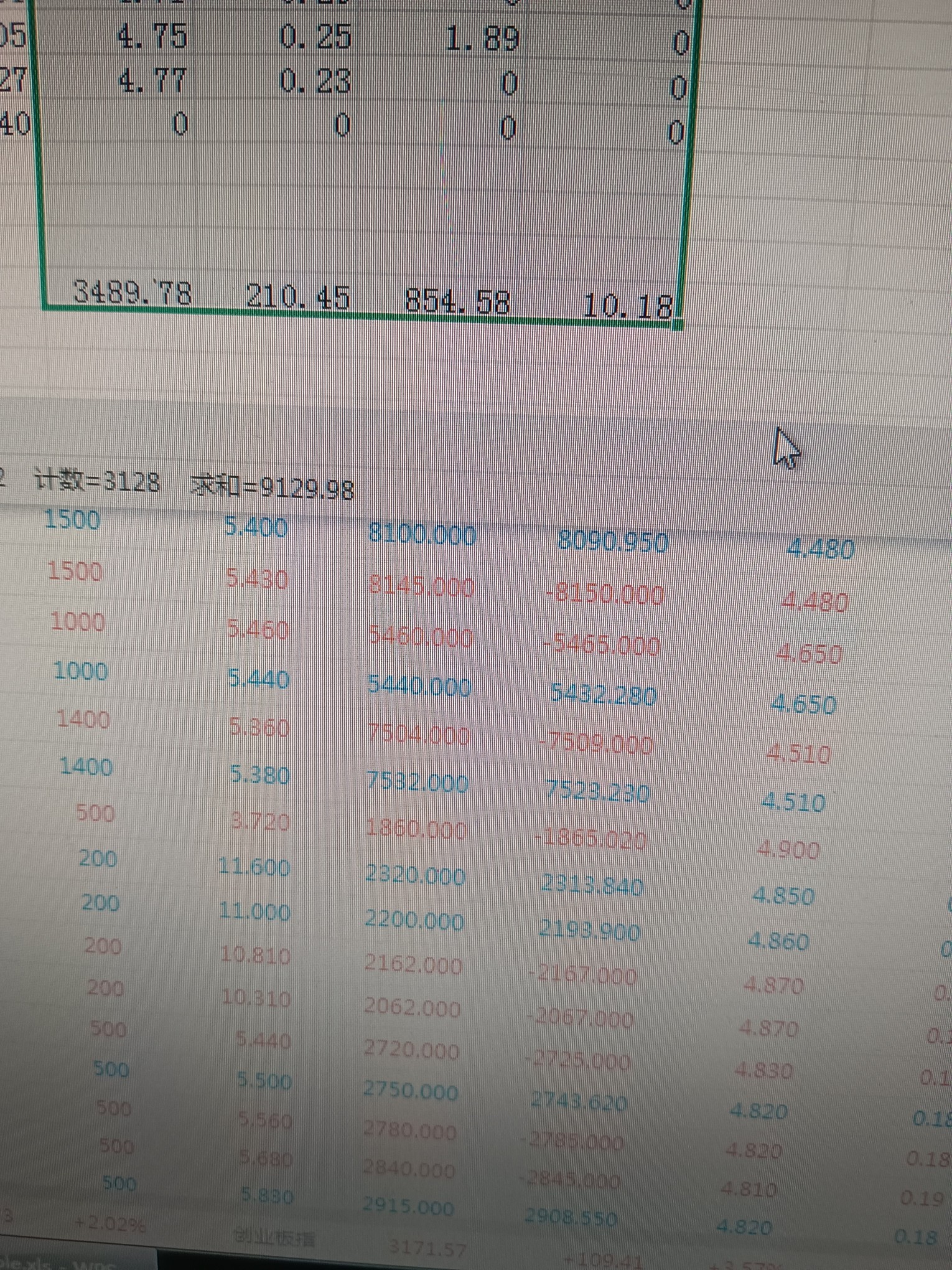This screenshot has height=1270, width=952.
Task: Select the amount 5440.000
Action: click(419, 685)
